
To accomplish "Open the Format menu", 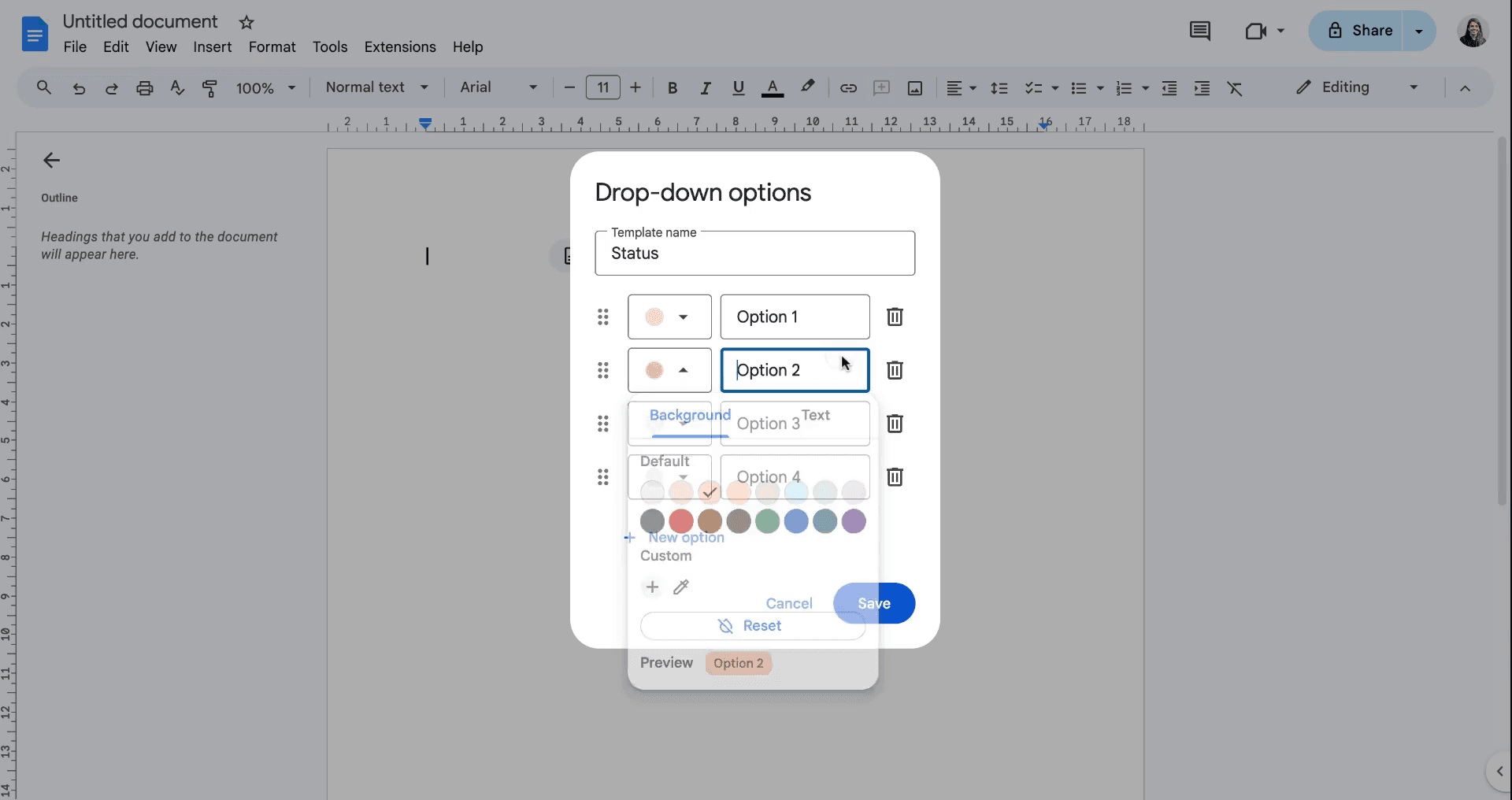I will point(272,47).
